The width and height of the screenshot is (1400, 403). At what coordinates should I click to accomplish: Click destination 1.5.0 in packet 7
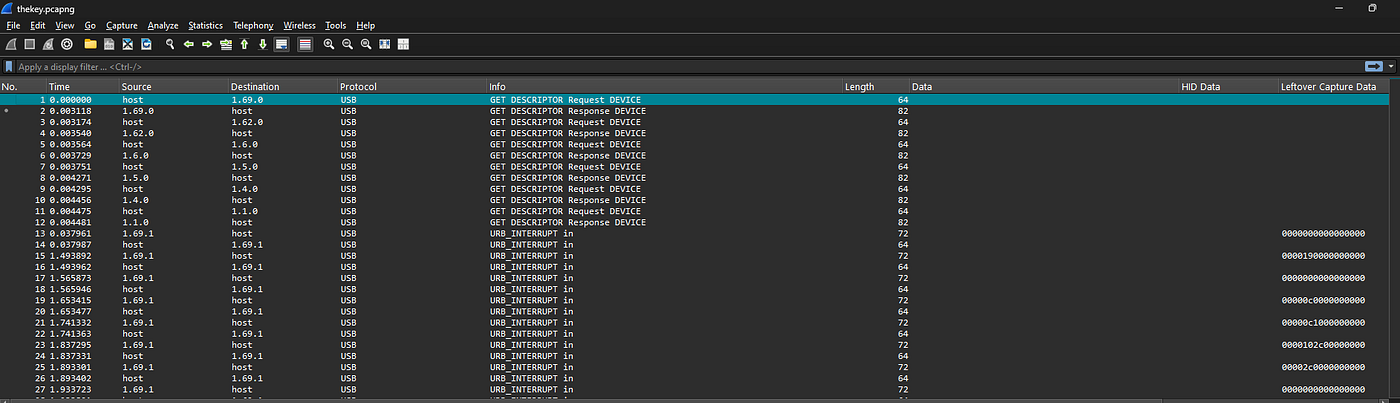[245, 166]
